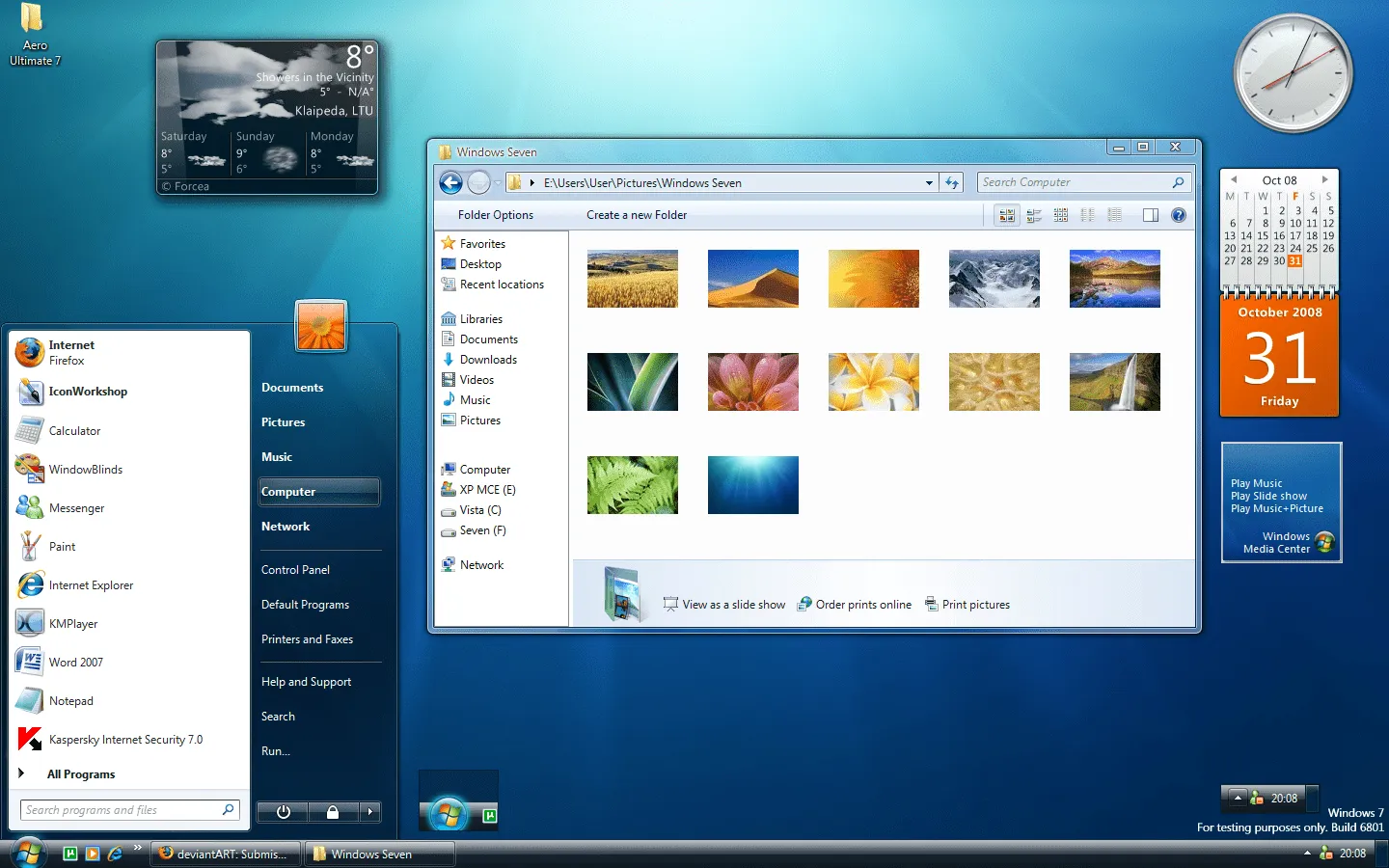Launch uTorrent from the taskbar quick launch

[69, 853]
